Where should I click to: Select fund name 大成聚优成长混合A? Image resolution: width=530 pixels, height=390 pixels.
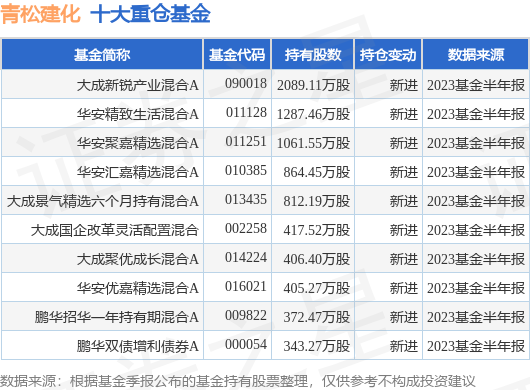point(138,259)
